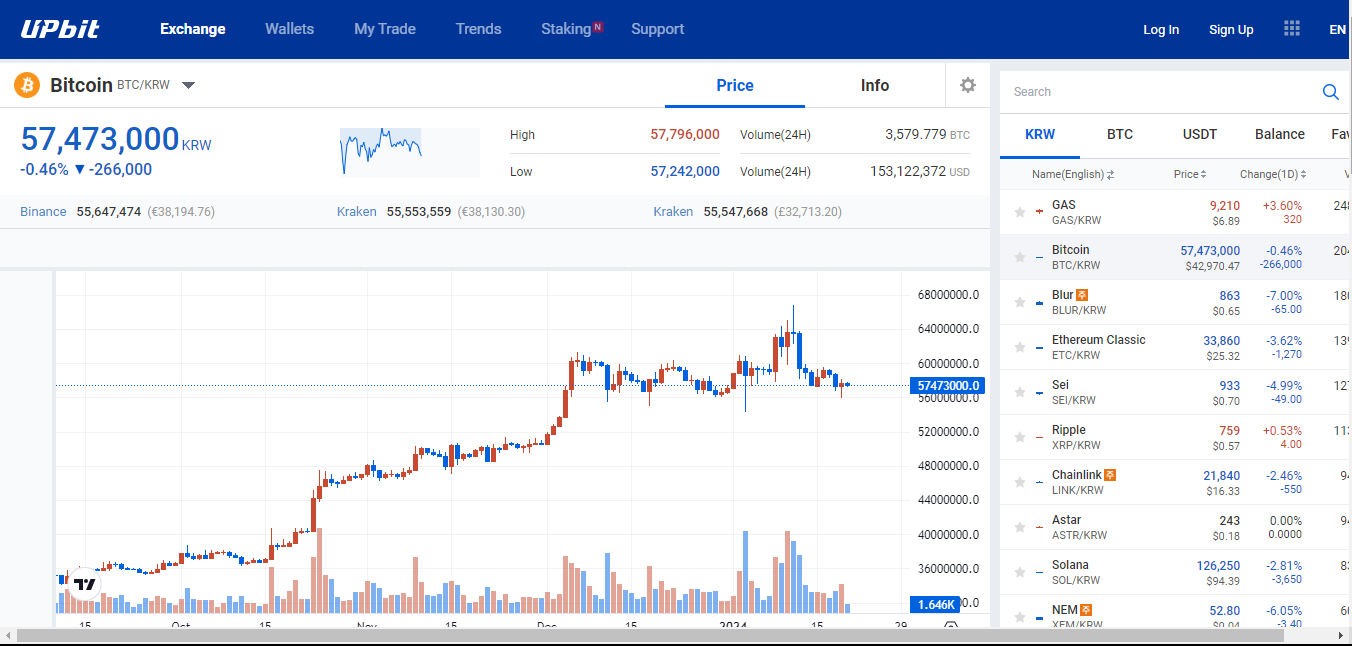Switch to the Info tab

[875, 85]
